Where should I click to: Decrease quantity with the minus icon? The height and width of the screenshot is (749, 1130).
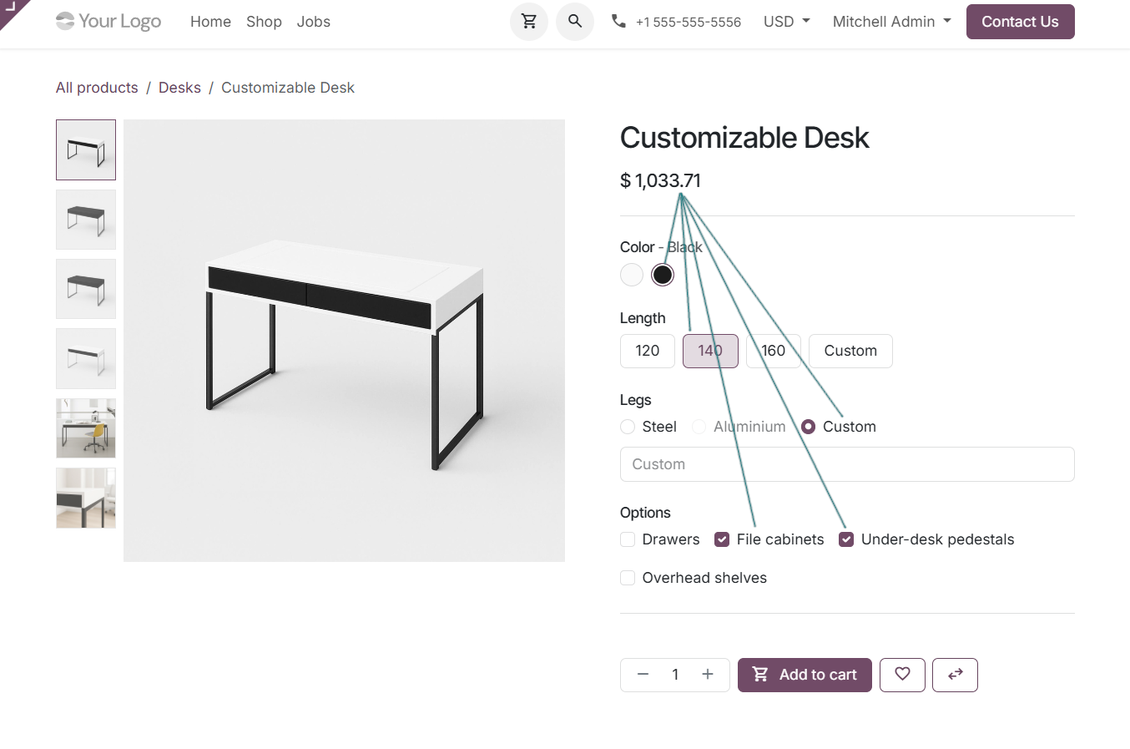click(x=643, y=675)
